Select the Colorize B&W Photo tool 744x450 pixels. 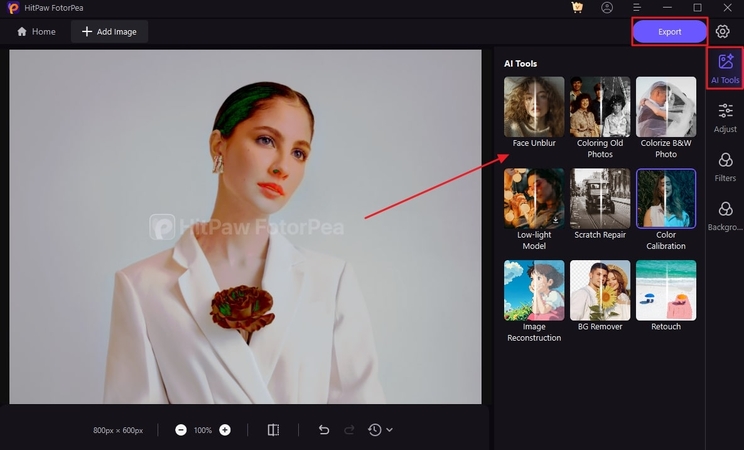pyautogui.click(x=666, y=107)
